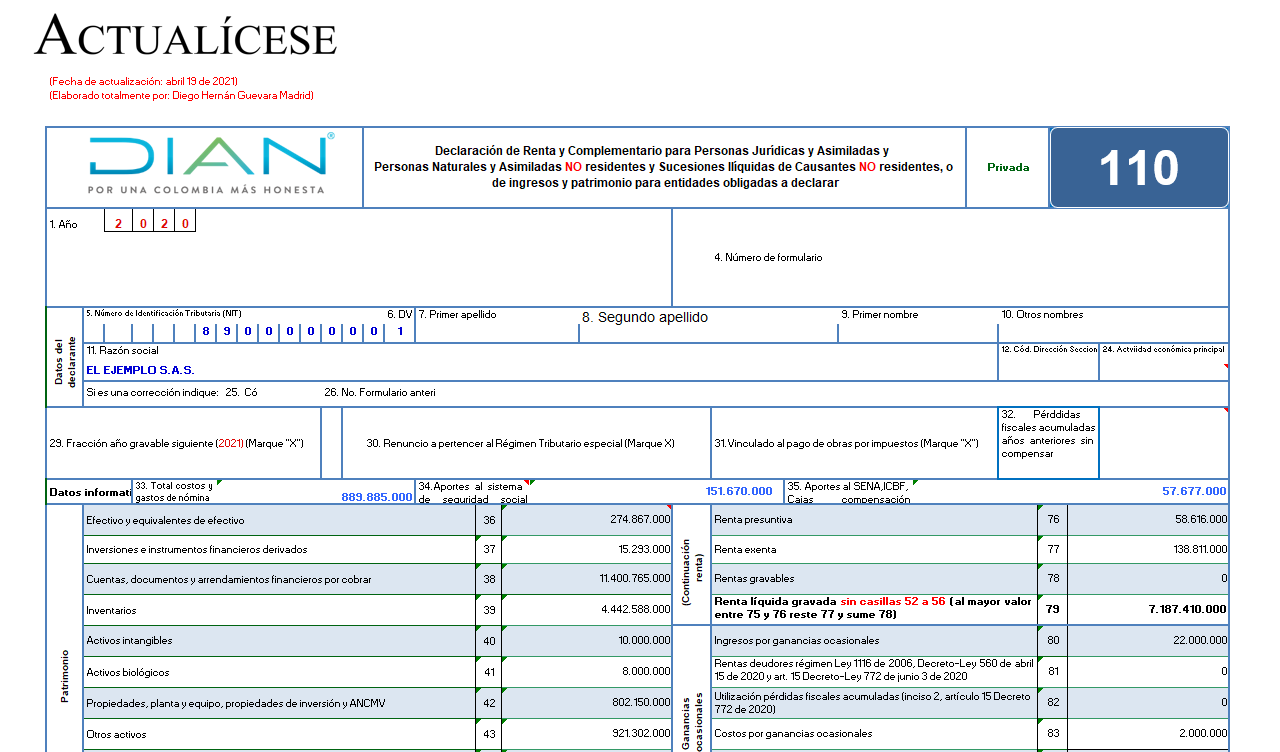Click the 'Patrimonio' vertical section label
Image resolution: width=1280 pixels, height=752 pixels.
pyautogui.click(x=65, y=676)
